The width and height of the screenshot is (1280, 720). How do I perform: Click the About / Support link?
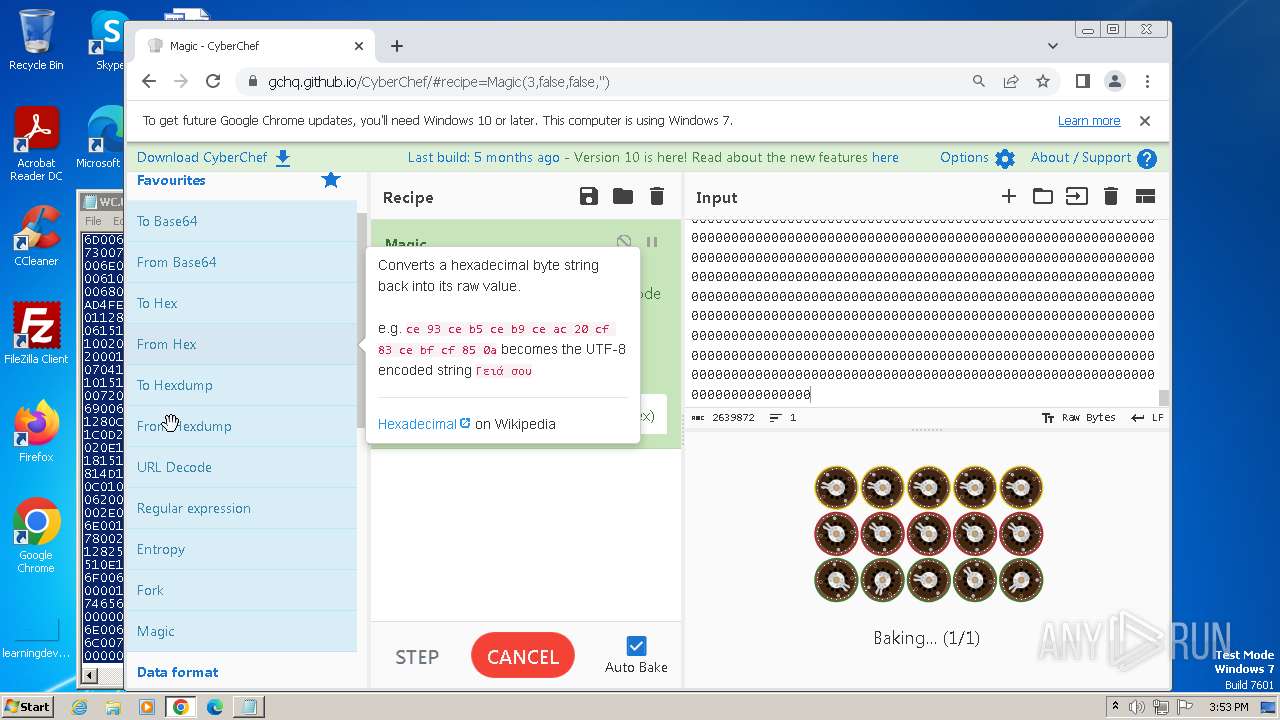1081,158
